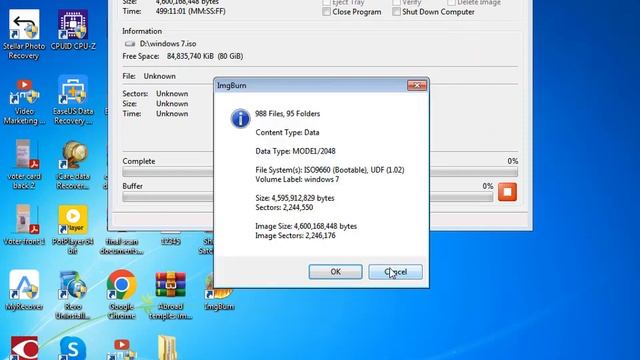Image resolution: width=640 pixels, height=360 pixels.
Task: Open Voter front 1 PDF file
Action: coord(24,224)
